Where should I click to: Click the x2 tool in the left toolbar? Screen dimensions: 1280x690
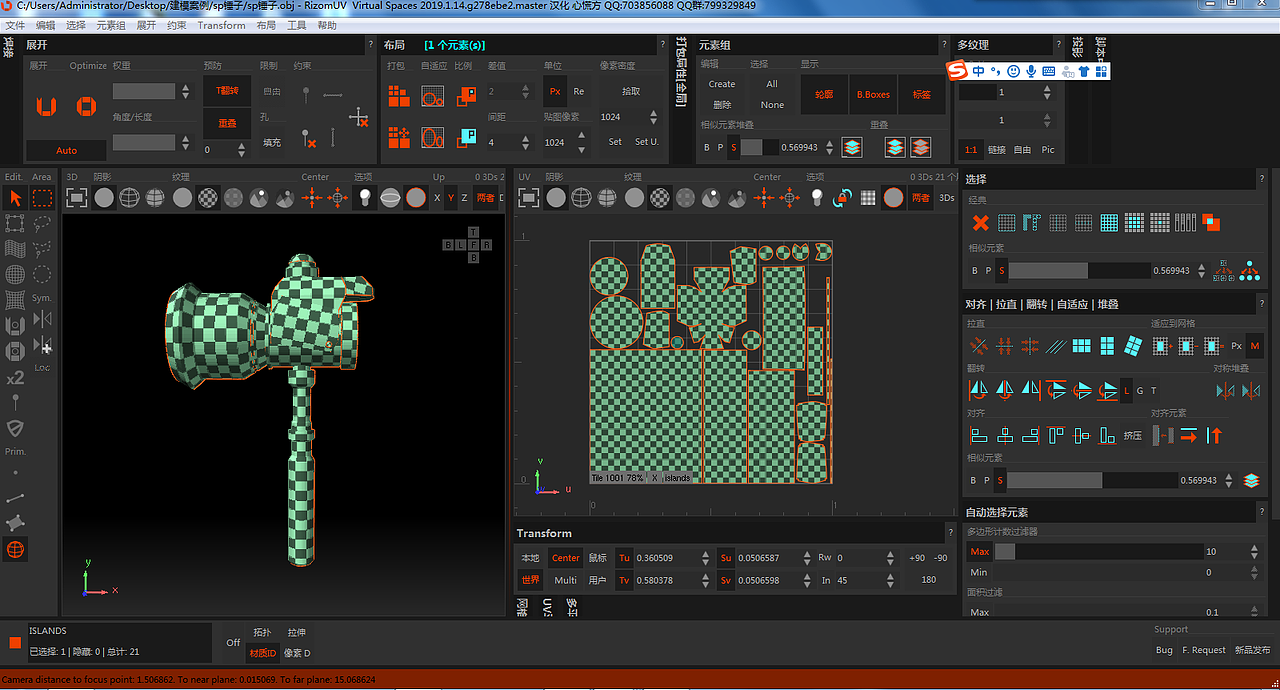(15, 378)
